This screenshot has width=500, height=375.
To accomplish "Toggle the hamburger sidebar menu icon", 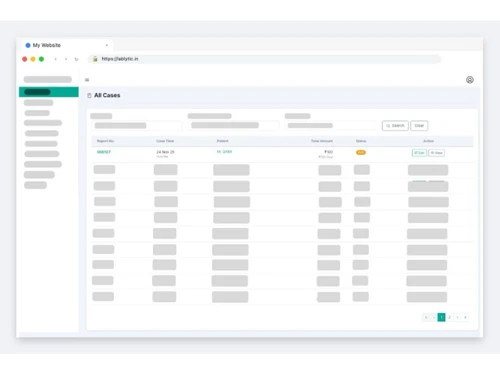I will (87, 80).
